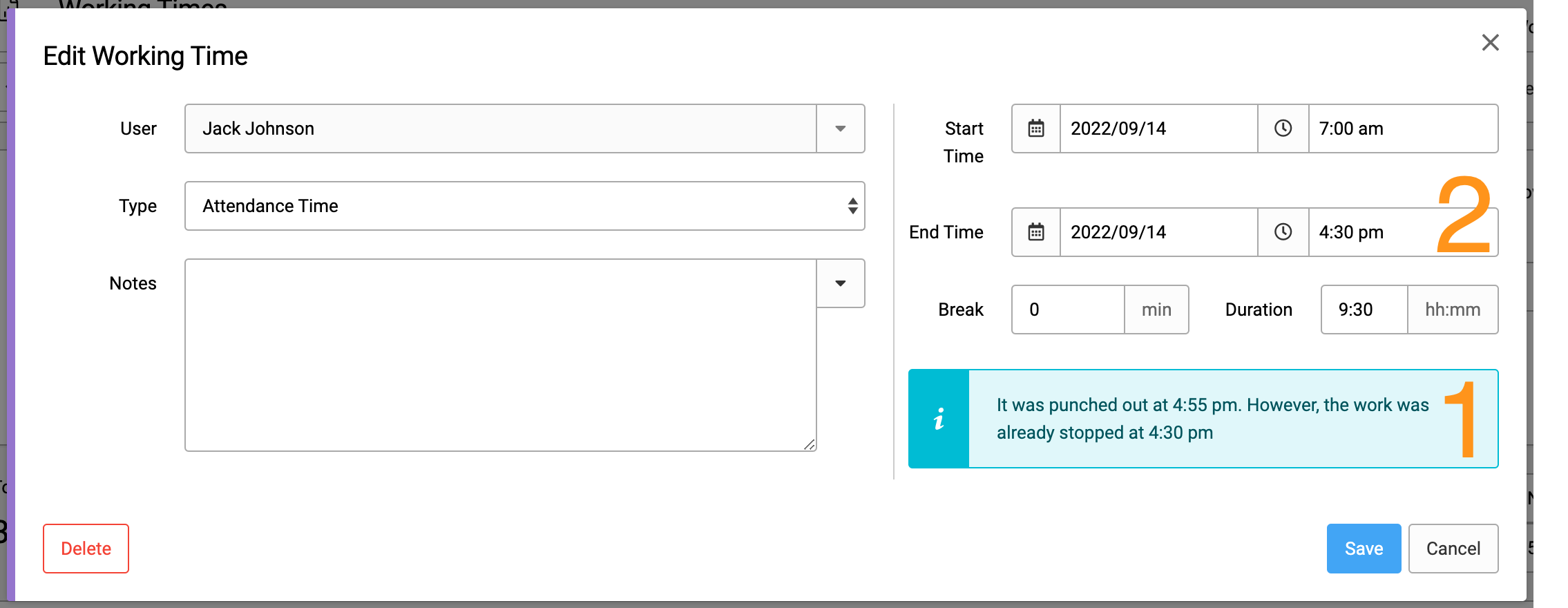This screenshot has height=608, width=1568.
Task: Click the Break minutes field
Action: (1068, 310)
